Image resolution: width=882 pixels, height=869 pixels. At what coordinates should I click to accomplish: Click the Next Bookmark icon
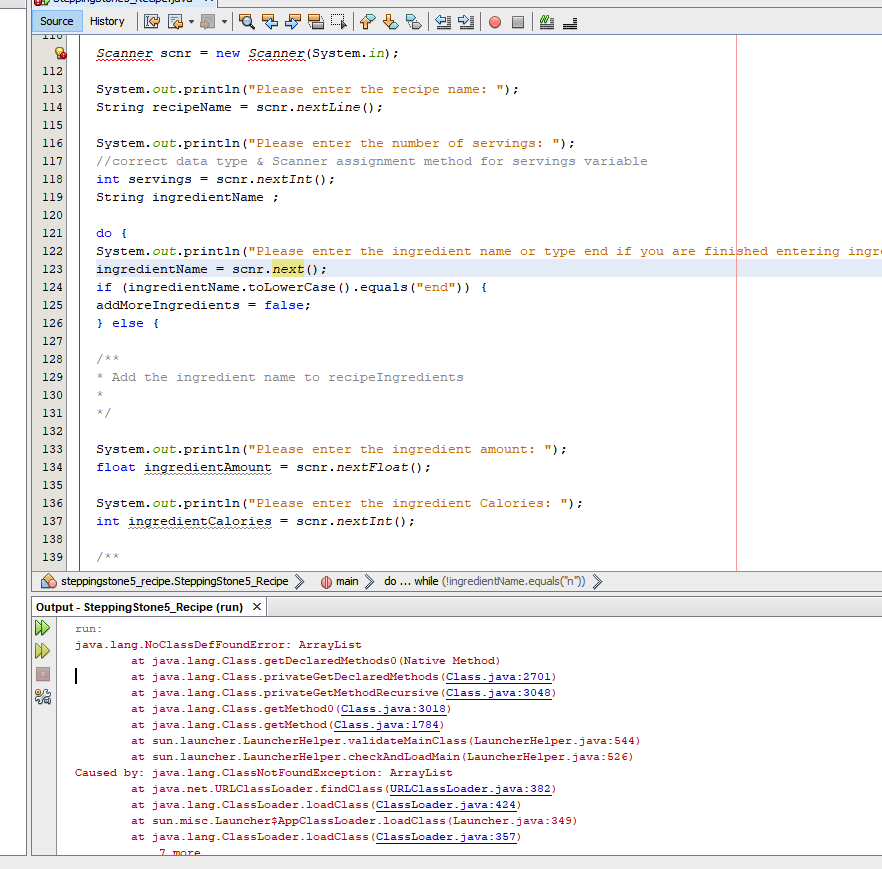(x=391, y=21)
